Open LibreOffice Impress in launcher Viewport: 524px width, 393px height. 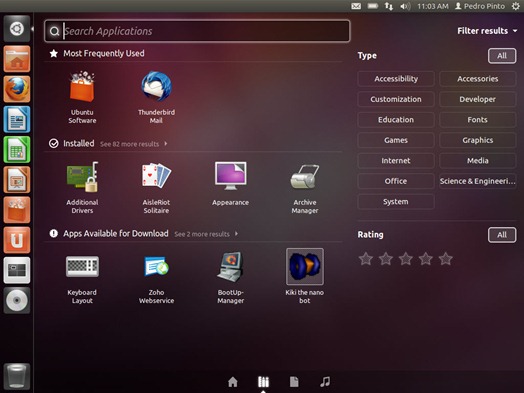click(17, 179)
